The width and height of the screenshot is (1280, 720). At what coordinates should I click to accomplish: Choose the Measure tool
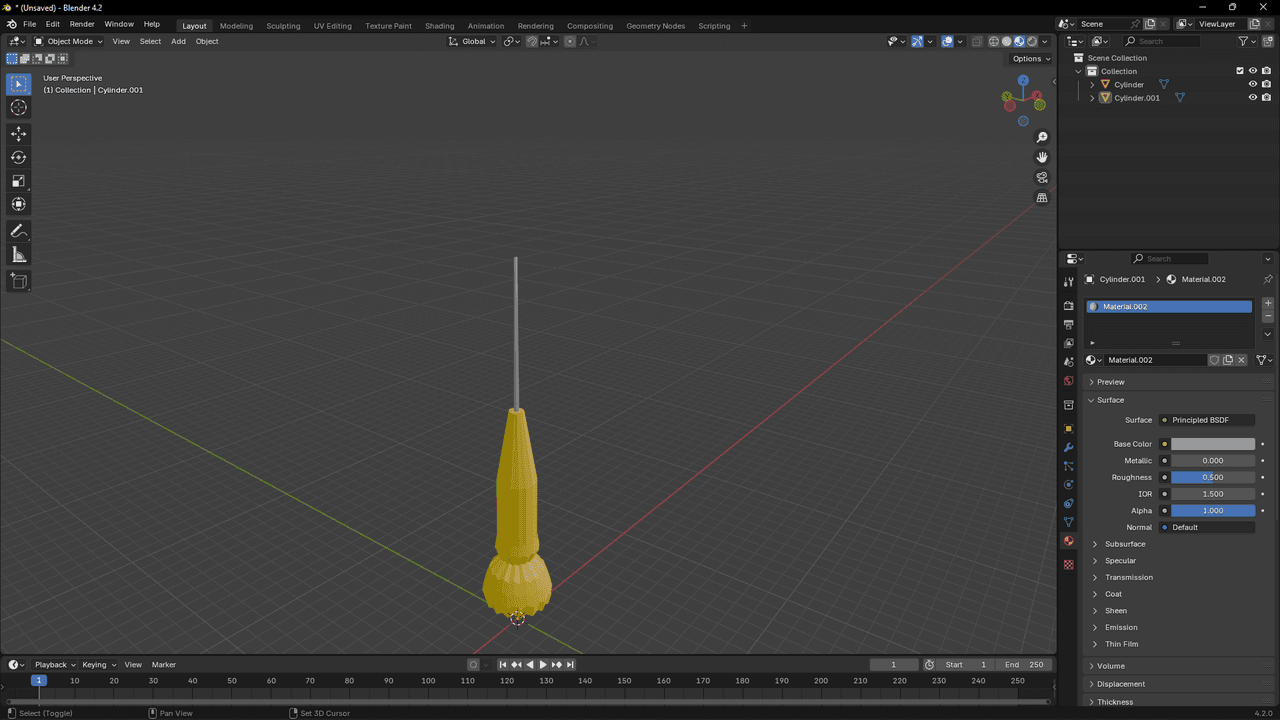click(x=18, y=255)
